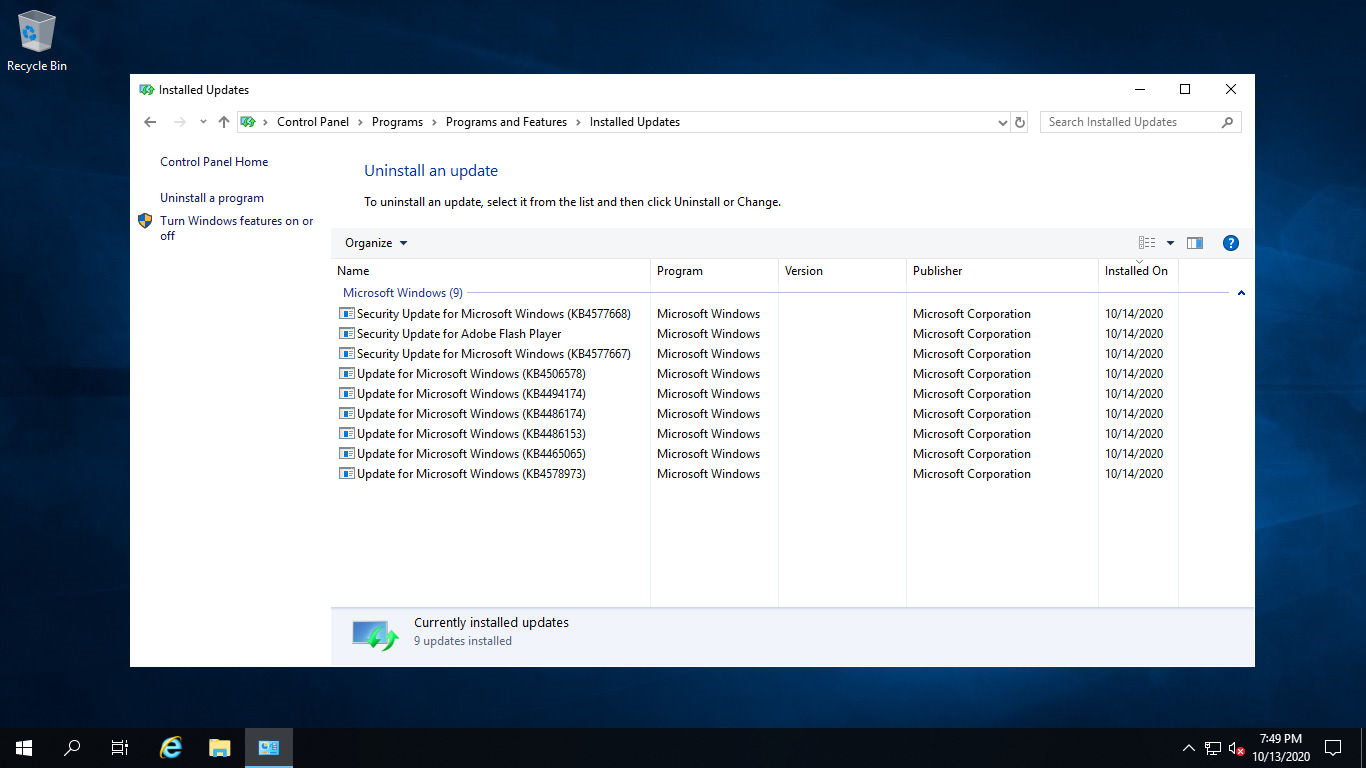
Task: Open the Recent locations dropdown arrow
Action: (x=203, y=122)
